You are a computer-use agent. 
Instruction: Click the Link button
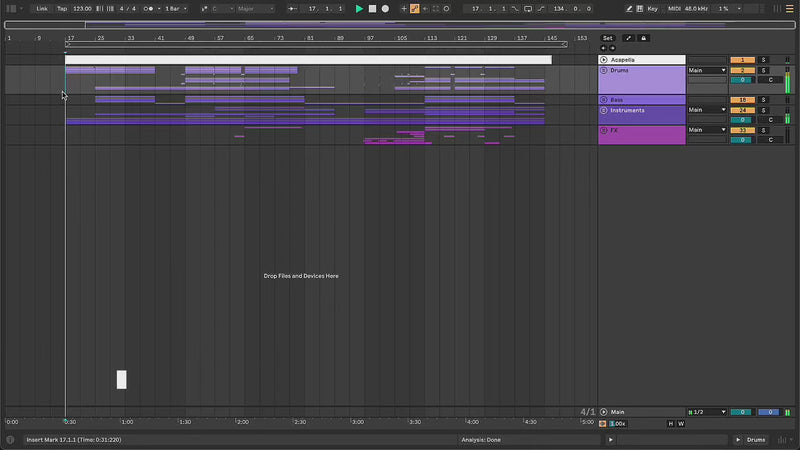pyautogui.click(x=42, y=8)
